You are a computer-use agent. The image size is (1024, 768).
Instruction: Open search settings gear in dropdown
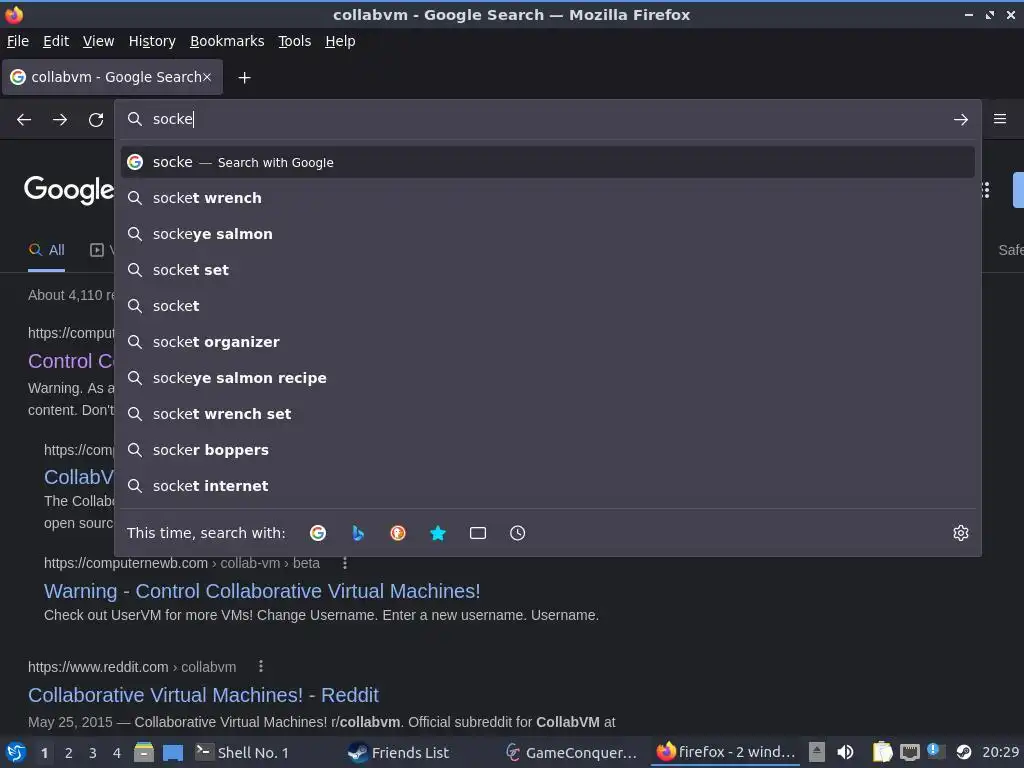(x=960, y=533)
